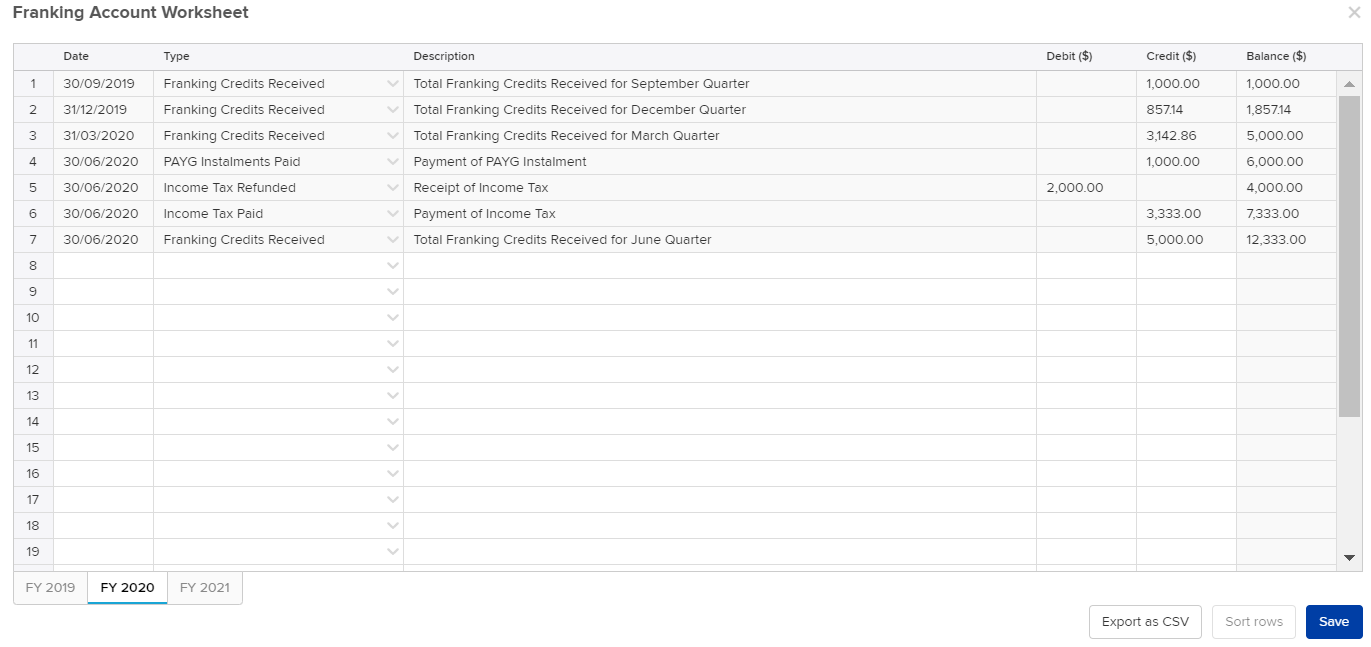1371x647 pixels.
Task: Select the FY 2020 tab
Action: click(x=127, y=588)
